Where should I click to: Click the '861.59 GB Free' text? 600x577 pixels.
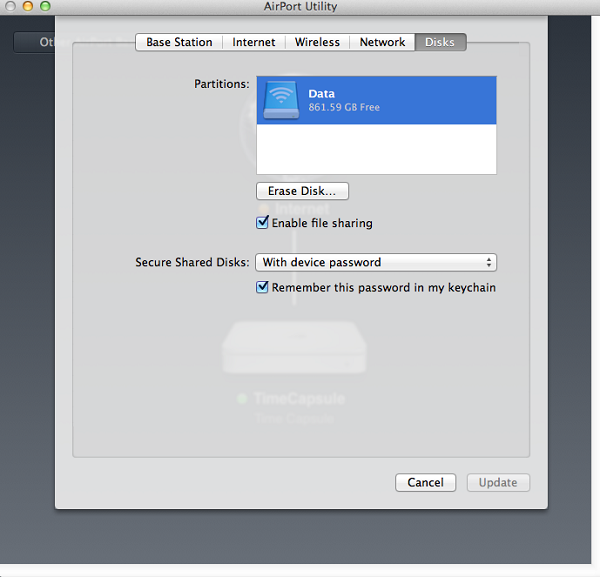coord(344,107)
